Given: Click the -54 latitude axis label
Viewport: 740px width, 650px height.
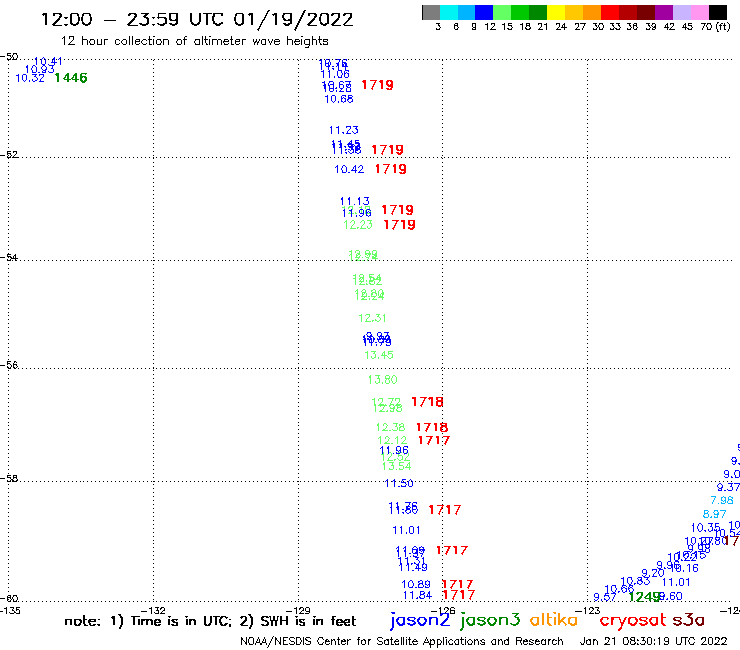Looking at the screenshot, I should click(x=9, y=258).
